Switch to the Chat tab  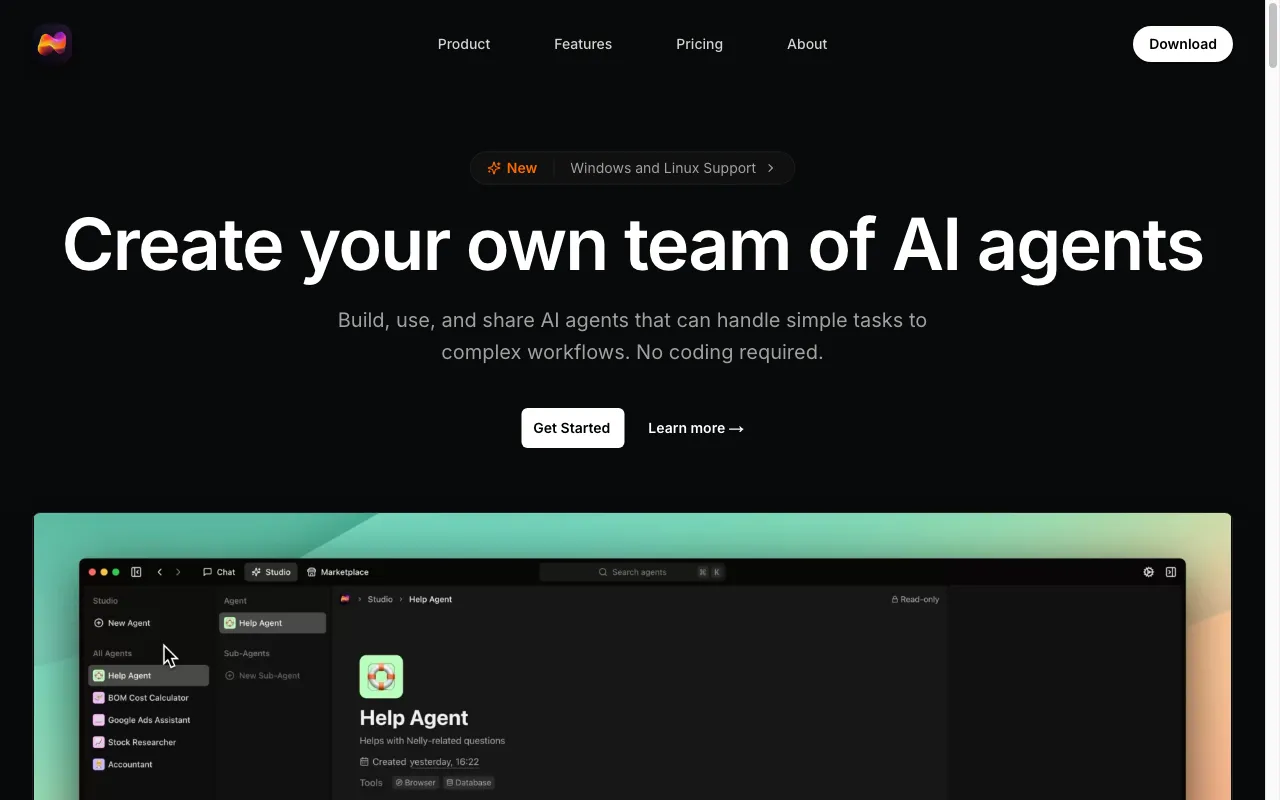219,572
